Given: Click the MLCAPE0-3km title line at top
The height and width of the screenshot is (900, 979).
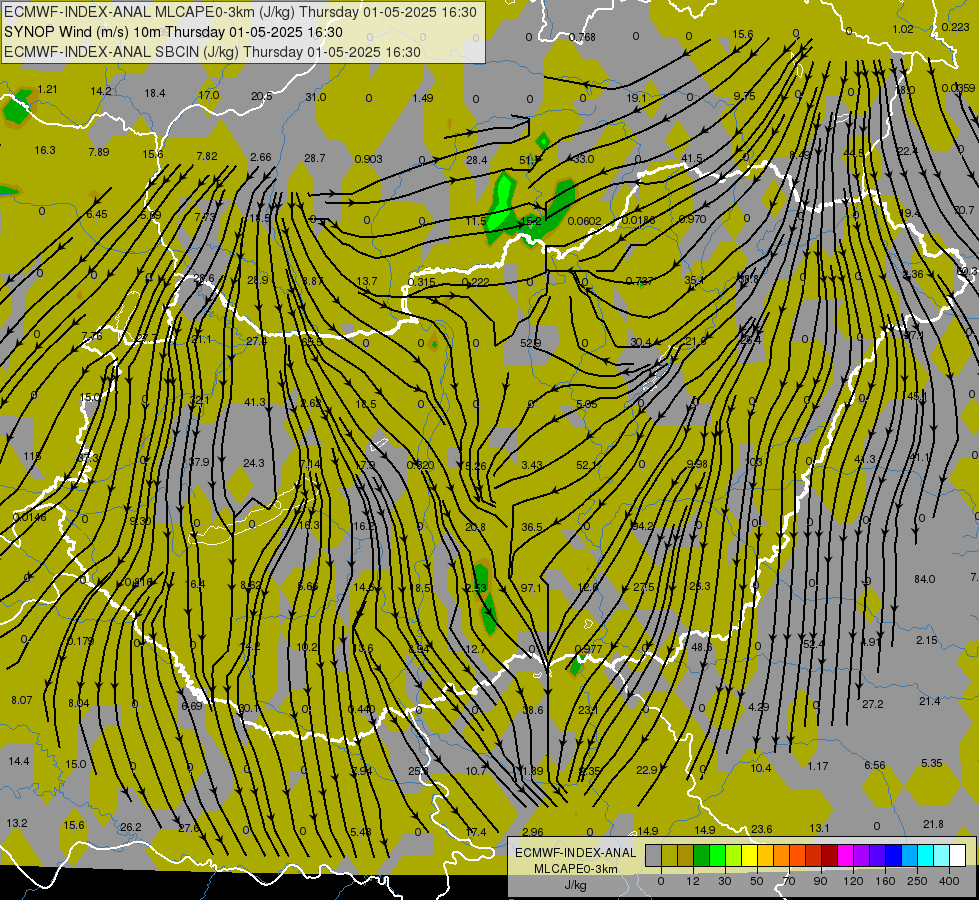Looking at the screenshot, I should (x=240, y=12).
